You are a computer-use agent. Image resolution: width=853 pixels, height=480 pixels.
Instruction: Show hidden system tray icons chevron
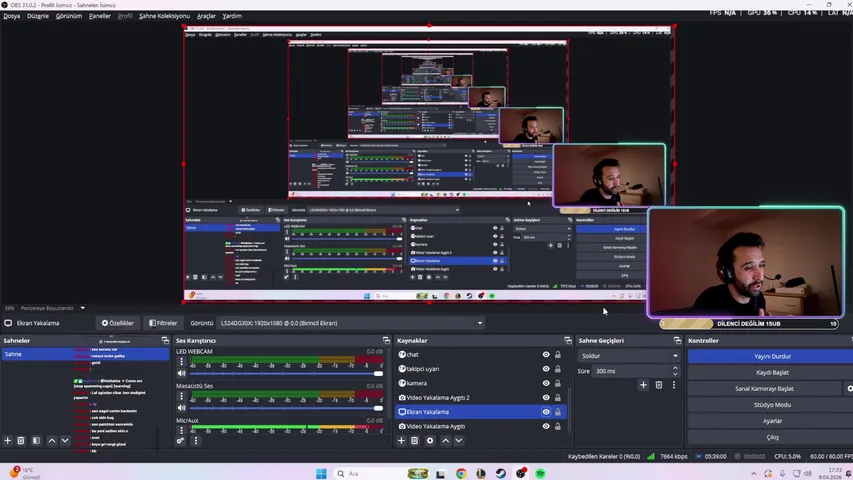pos(753,473)
